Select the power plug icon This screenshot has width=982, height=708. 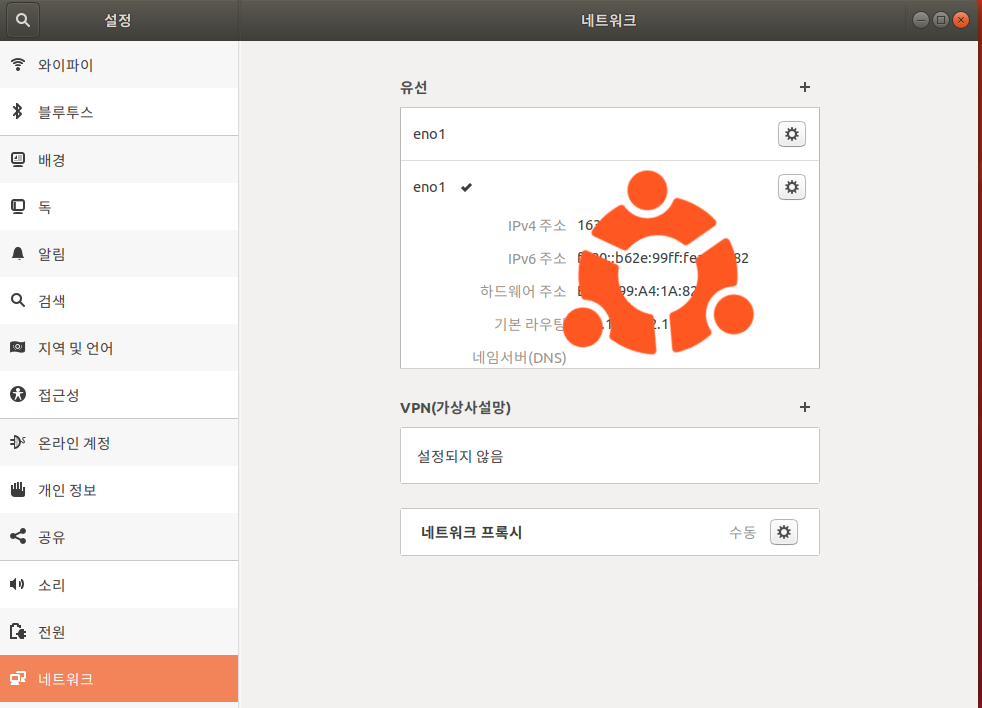click(18, 632)
